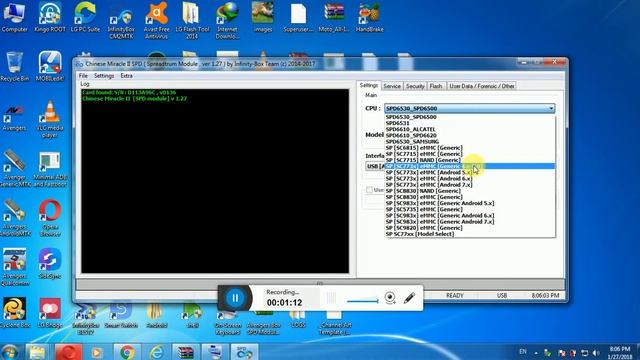Viewport: 640px width, 360px height.
Task: Select InfinityBox CM2MTK desktop icon
Action: (x=121, y=20)
